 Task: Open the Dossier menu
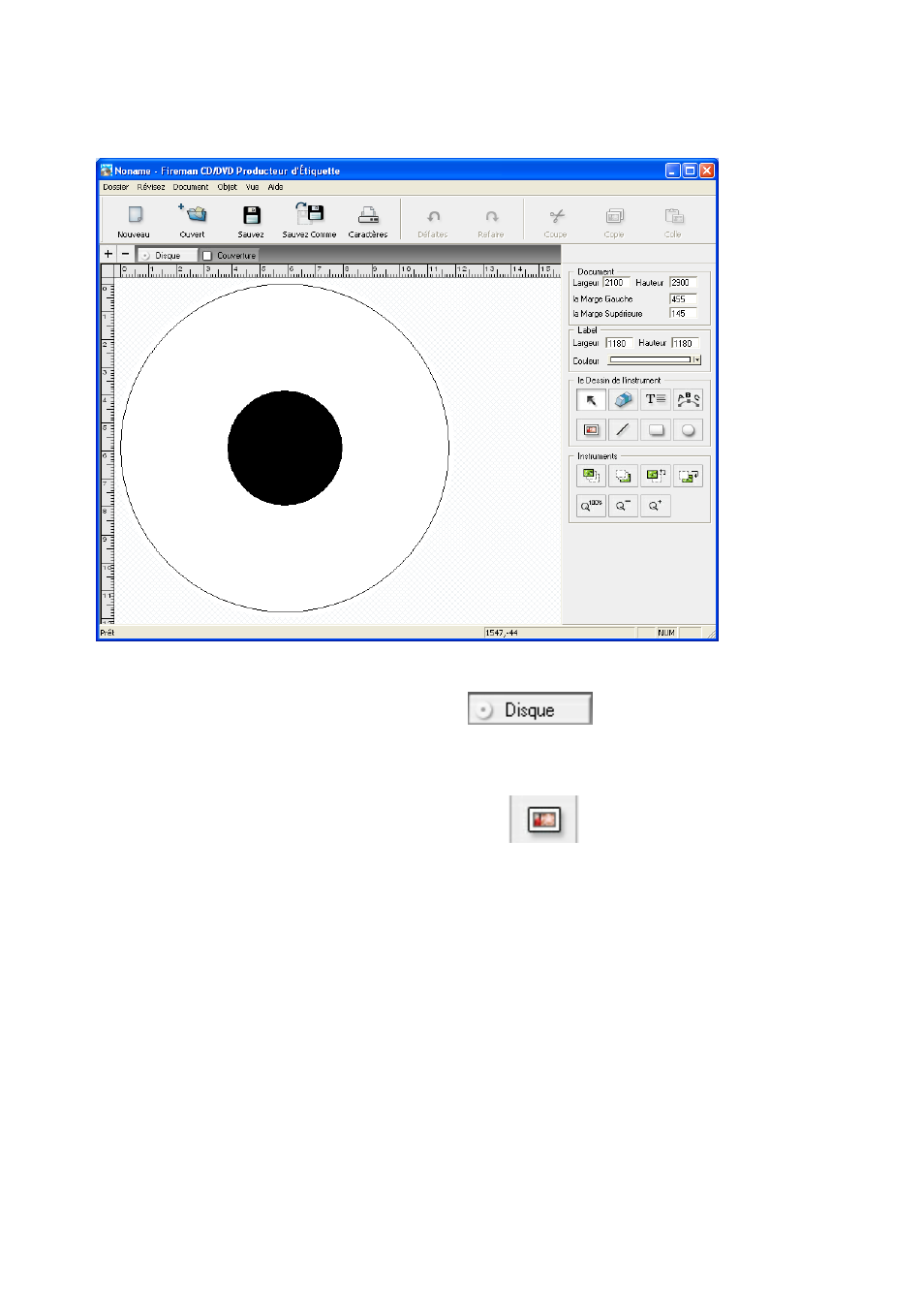116,187
